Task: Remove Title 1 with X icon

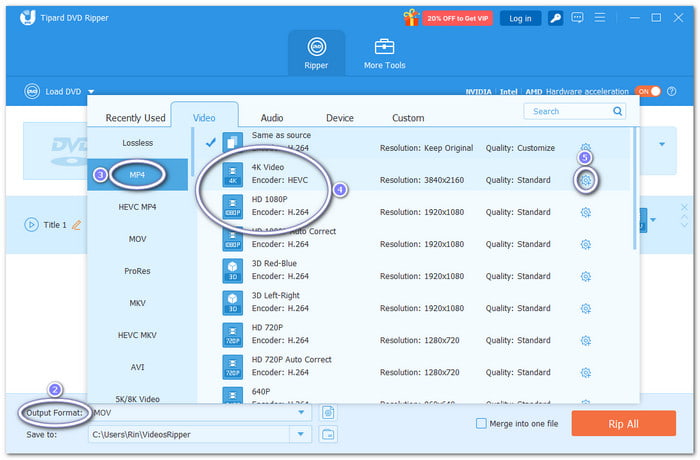Action: pyautogui.click(x=684, y=207)
